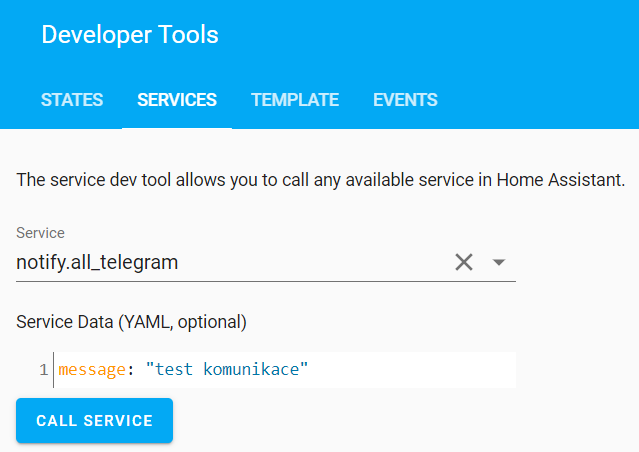Switch to the STATES tab
The width and height of the screenshot is (639, 452).
(x=72, y=100)
